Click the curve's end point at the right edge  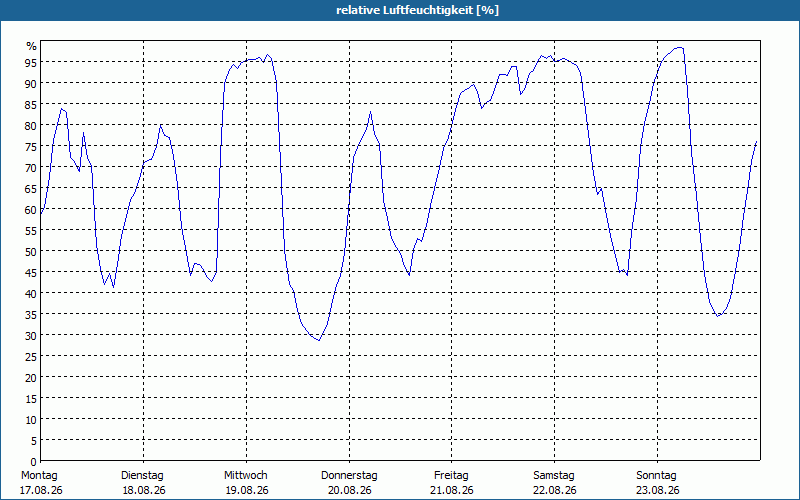click(756, 141)
